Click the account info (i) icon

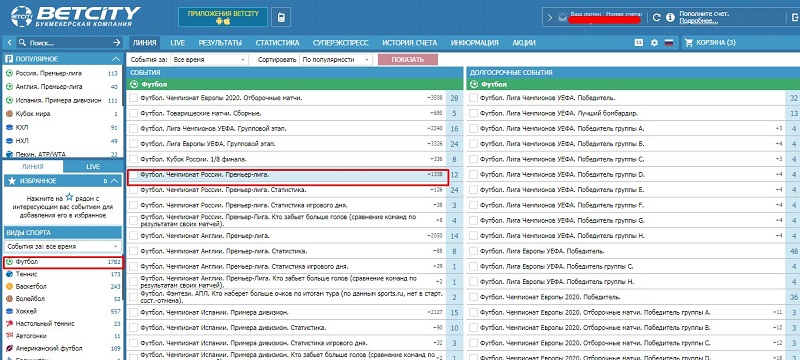pos(670,17)
